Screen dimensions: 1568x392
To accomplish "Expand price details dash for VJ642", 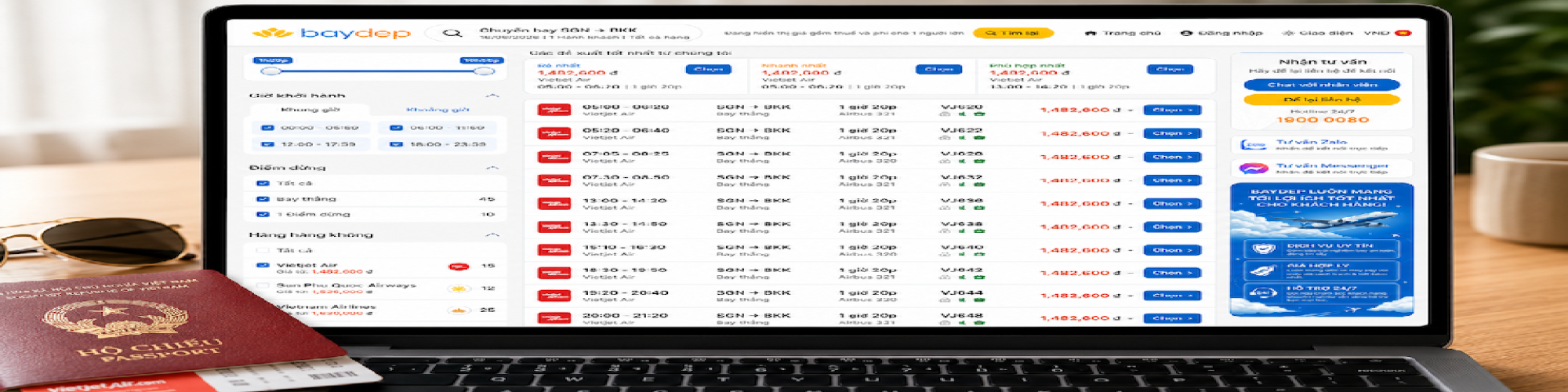I will [x=1131, y=274].
